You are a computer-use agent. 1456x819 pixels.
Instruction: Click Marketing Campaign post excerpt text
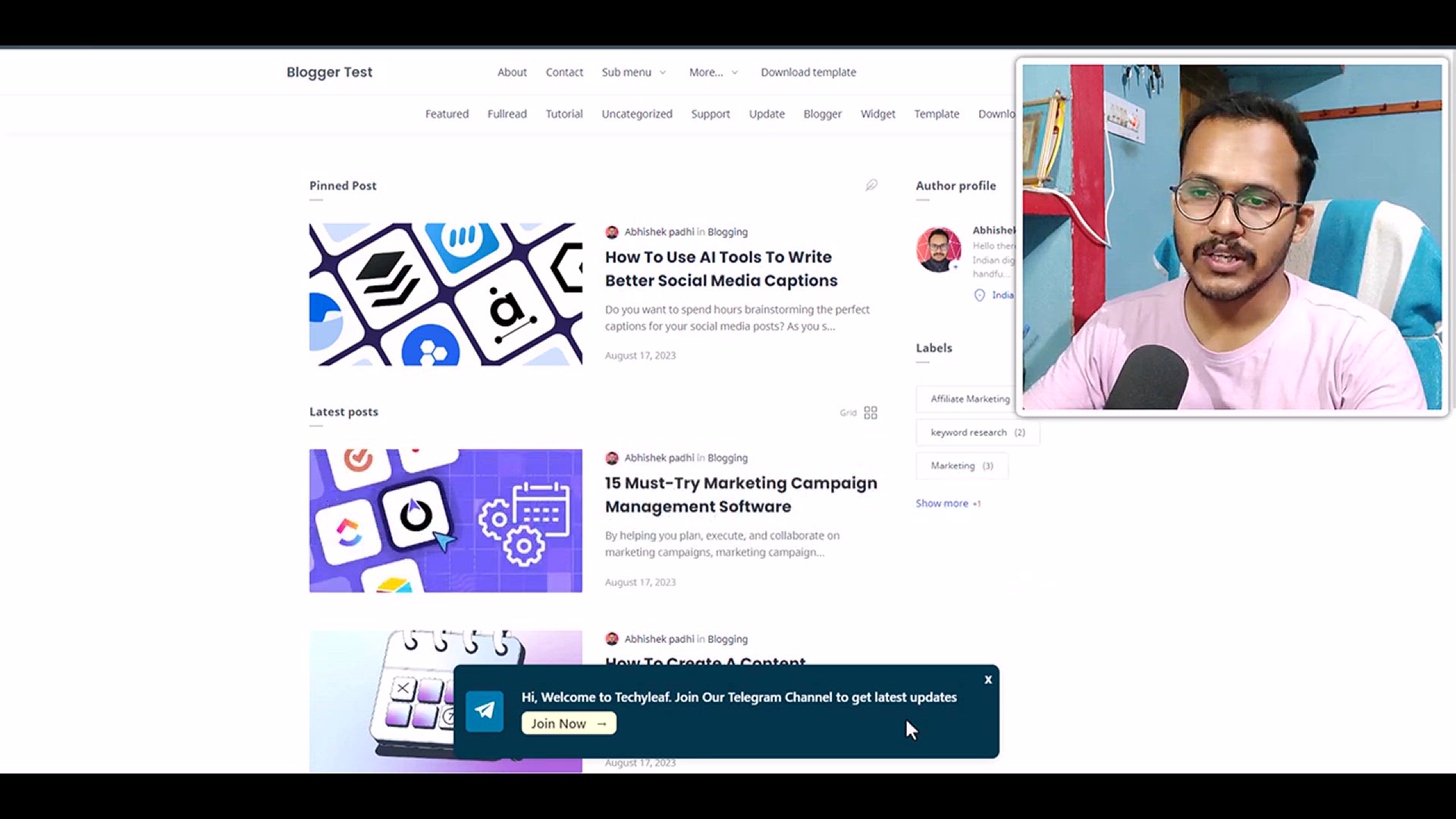click(722, 544)
